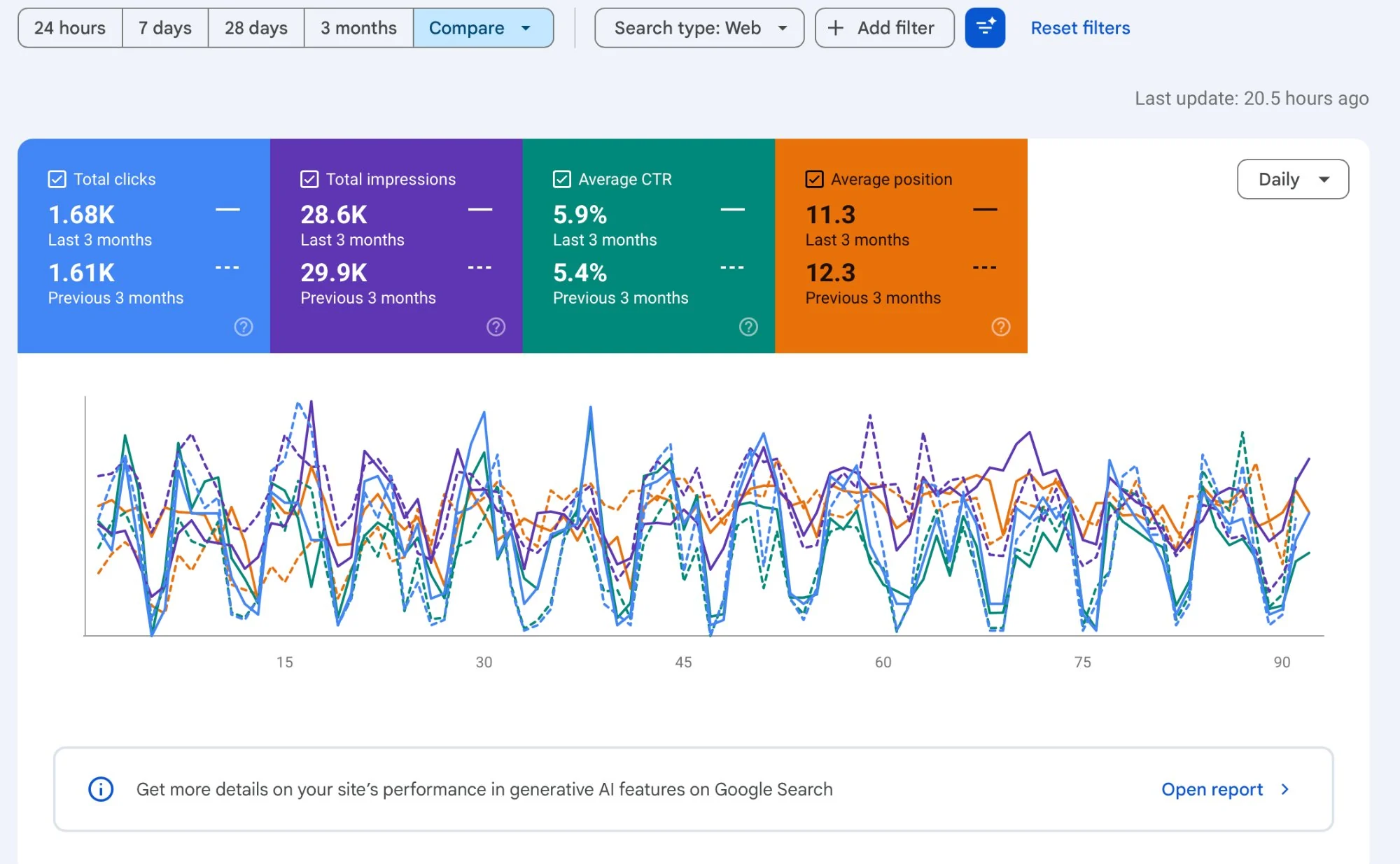This screenshot has width=1400, height=864.
Task: Click the solid line legend on Total clicks card
Action: 227,209
